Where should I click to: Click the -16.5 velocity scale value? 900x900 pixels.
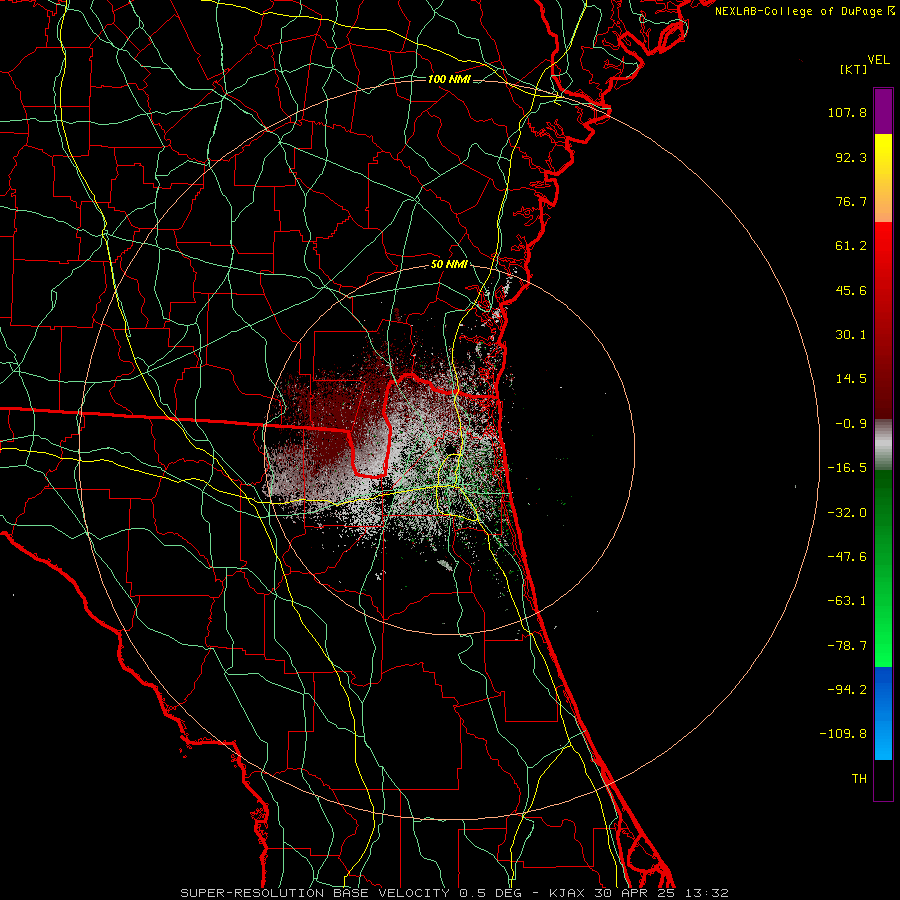coord(847,468)
